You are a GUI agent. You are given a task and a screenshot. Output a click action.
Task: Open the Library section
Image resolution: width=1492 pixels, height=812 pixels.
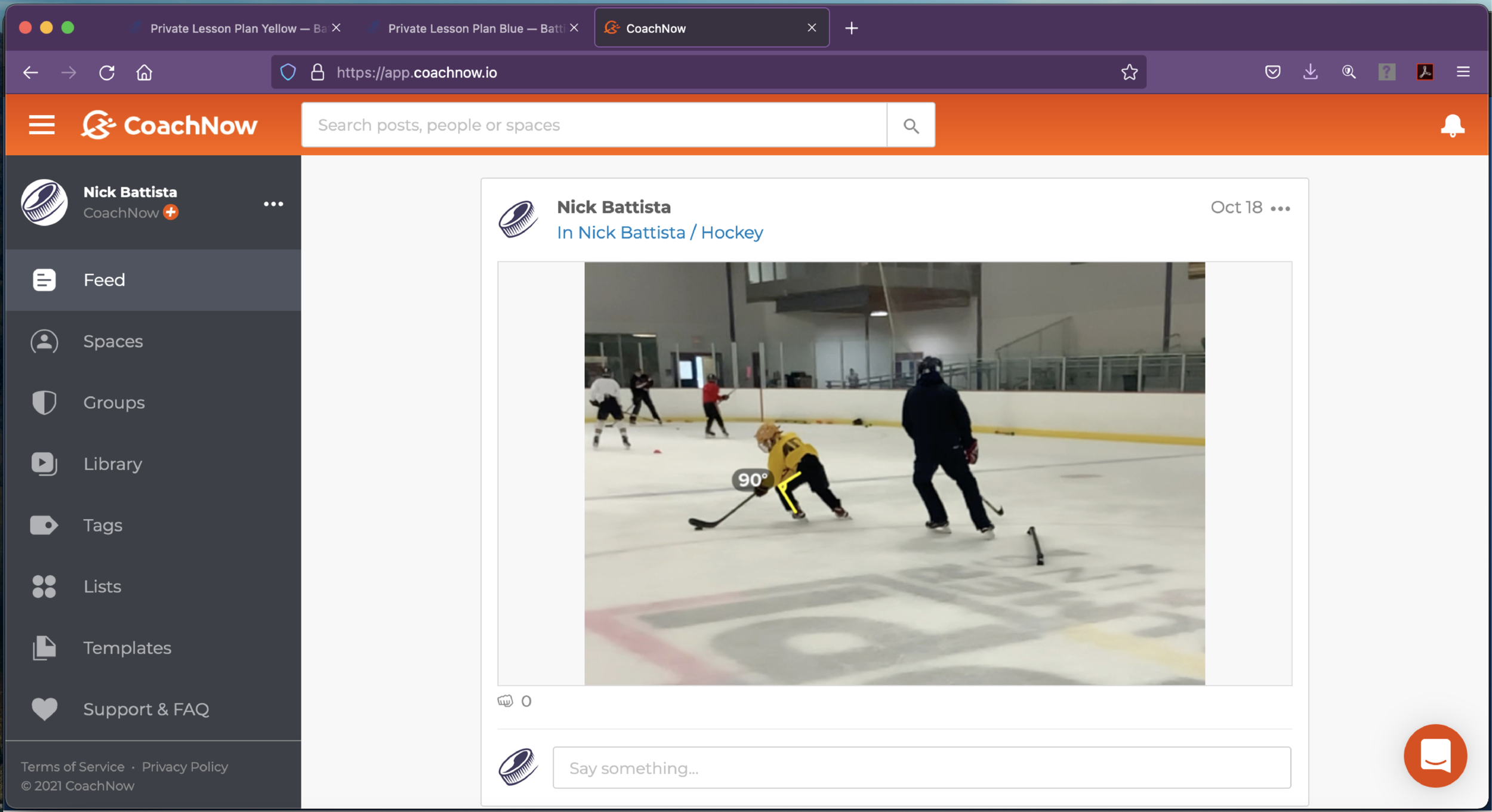(x=112, y=464)
